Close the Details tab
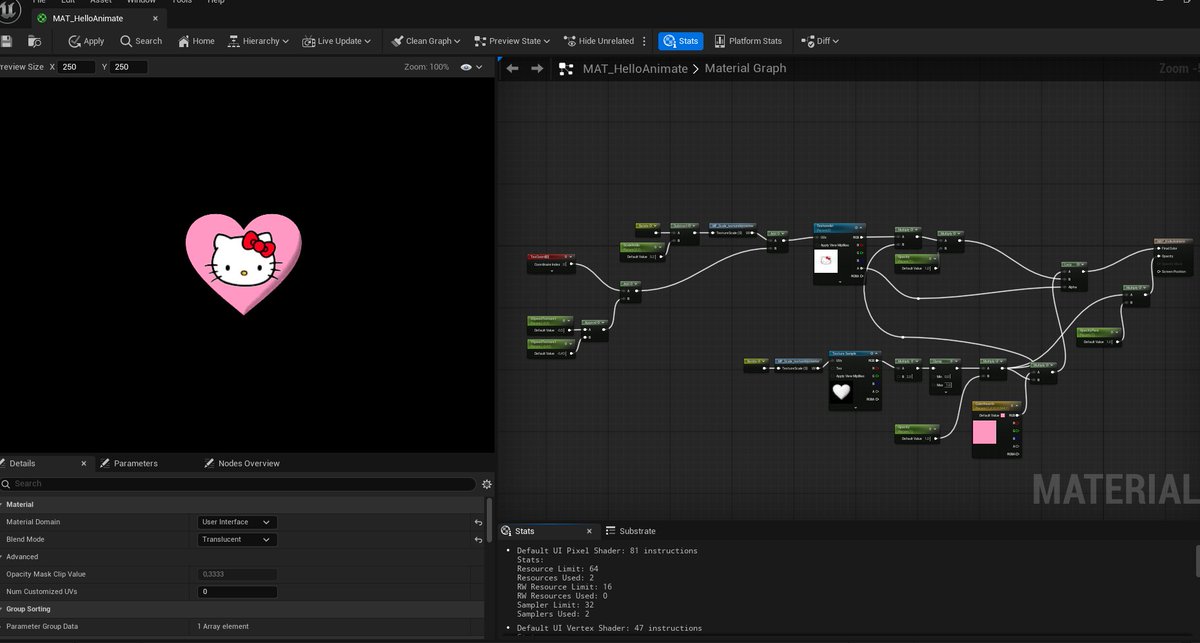The width and height of the screenshot is (1200, 643). click(85, 463)
